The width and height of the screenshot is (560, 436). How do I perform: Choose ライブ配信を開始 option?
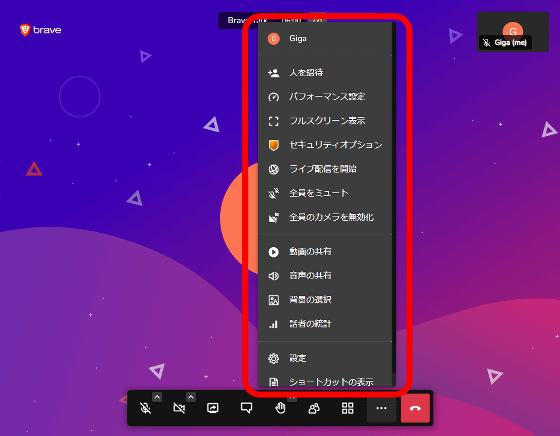(325, 169)
